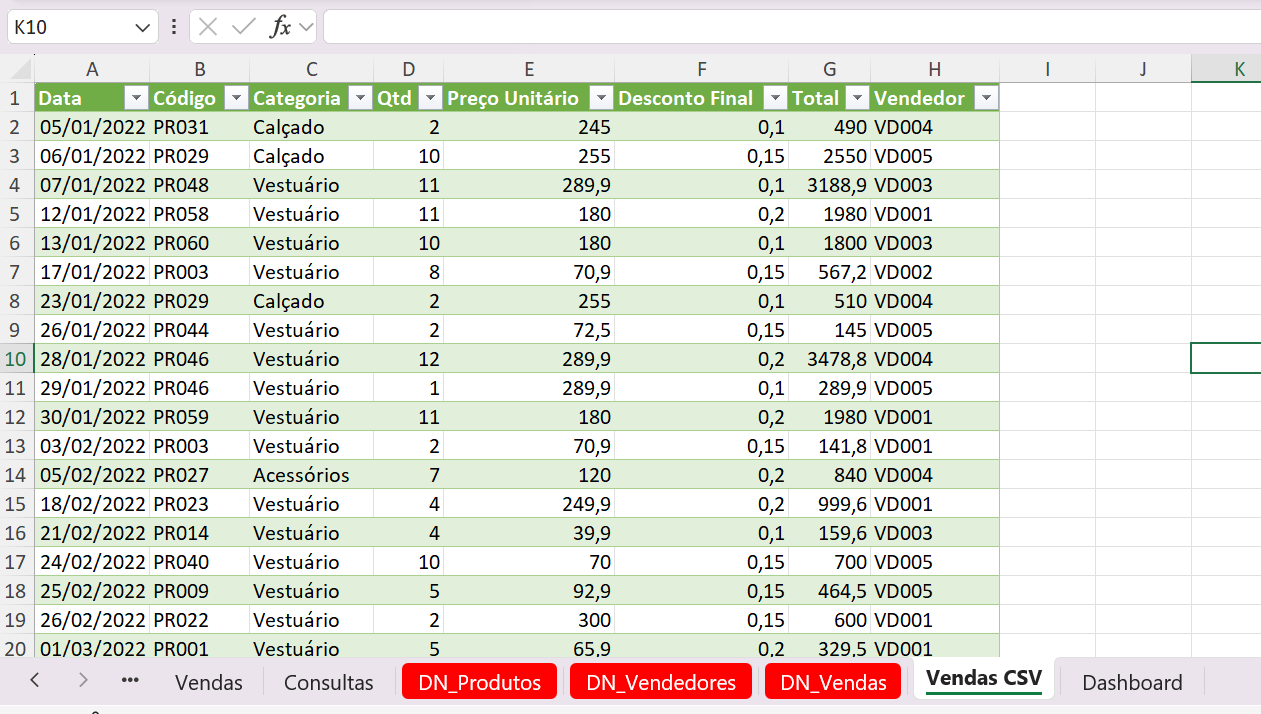1261x714 pixels.
Task: Click date cell 26/02/2022
Action: [92, 620]
